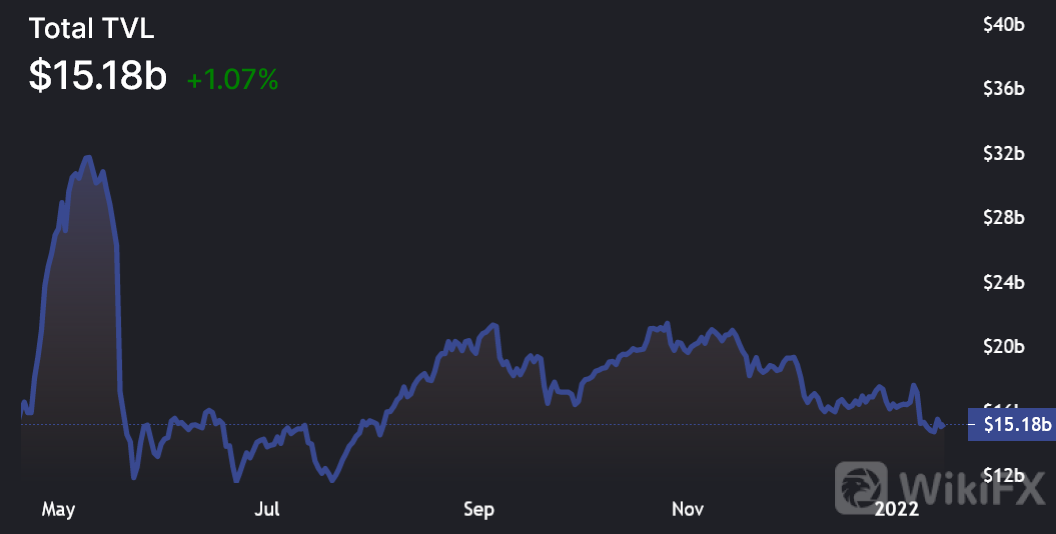Click the green +1.07% change indicator
Viewport: 1056px width, 534px height.
pos(232,80)
